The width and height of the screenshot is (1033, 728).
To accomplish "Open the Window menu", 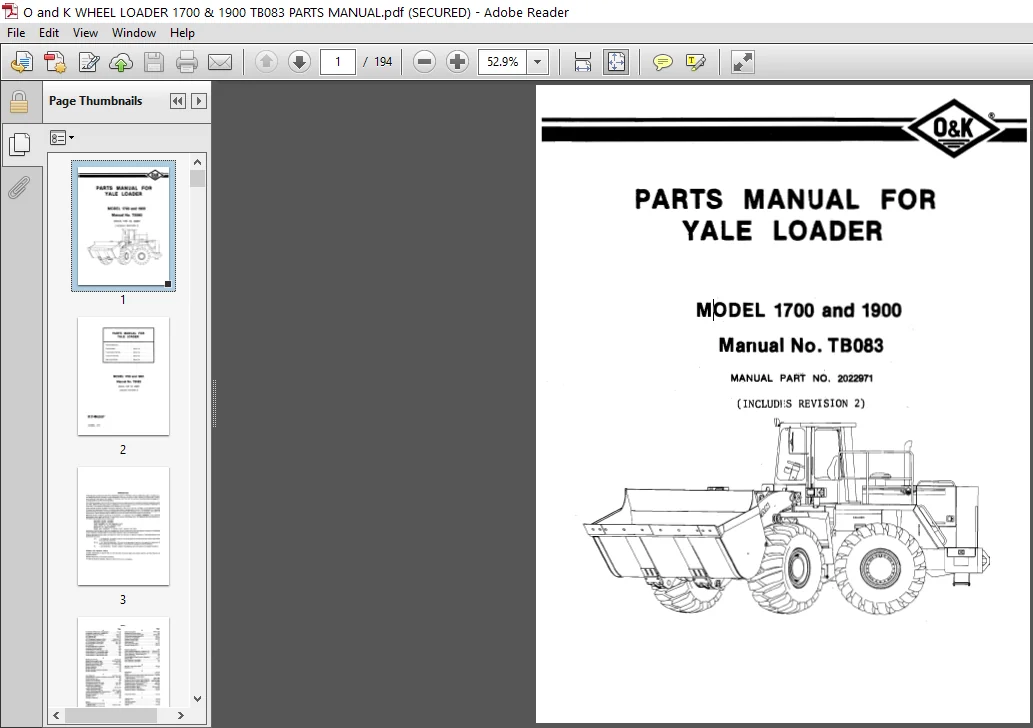I will click(134, 33).
